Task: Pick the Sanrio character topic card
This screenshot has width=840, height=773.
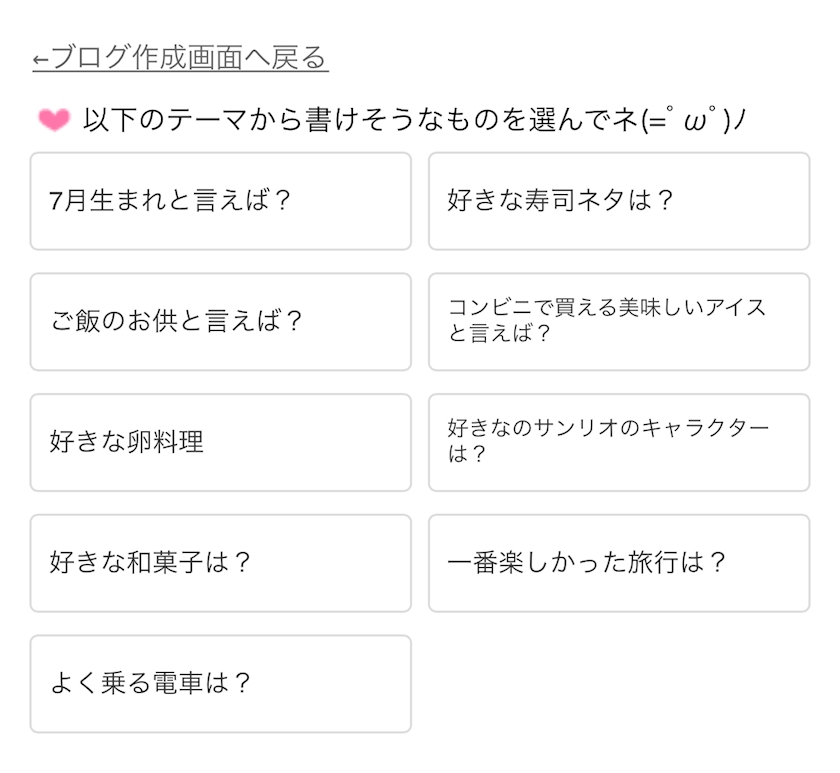Action: pos(618,442)
